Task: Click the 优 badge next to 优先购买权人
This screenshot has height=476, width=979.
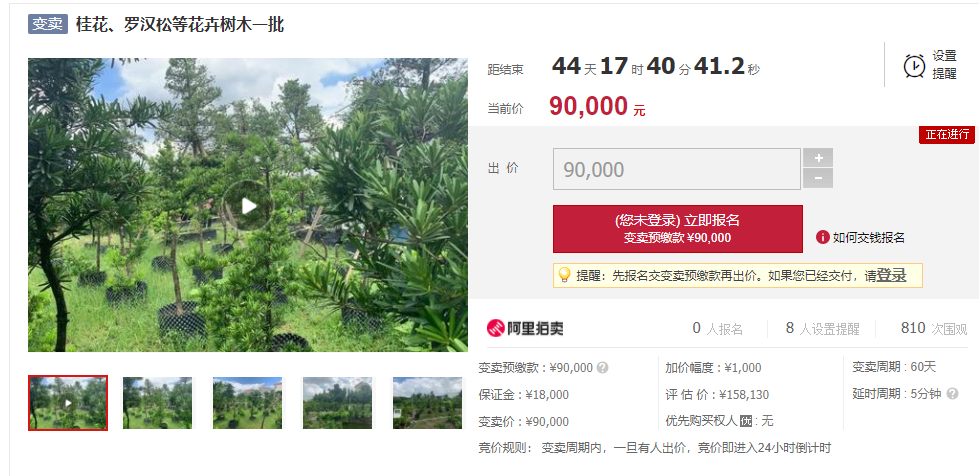Action: (x=745, y=421)
